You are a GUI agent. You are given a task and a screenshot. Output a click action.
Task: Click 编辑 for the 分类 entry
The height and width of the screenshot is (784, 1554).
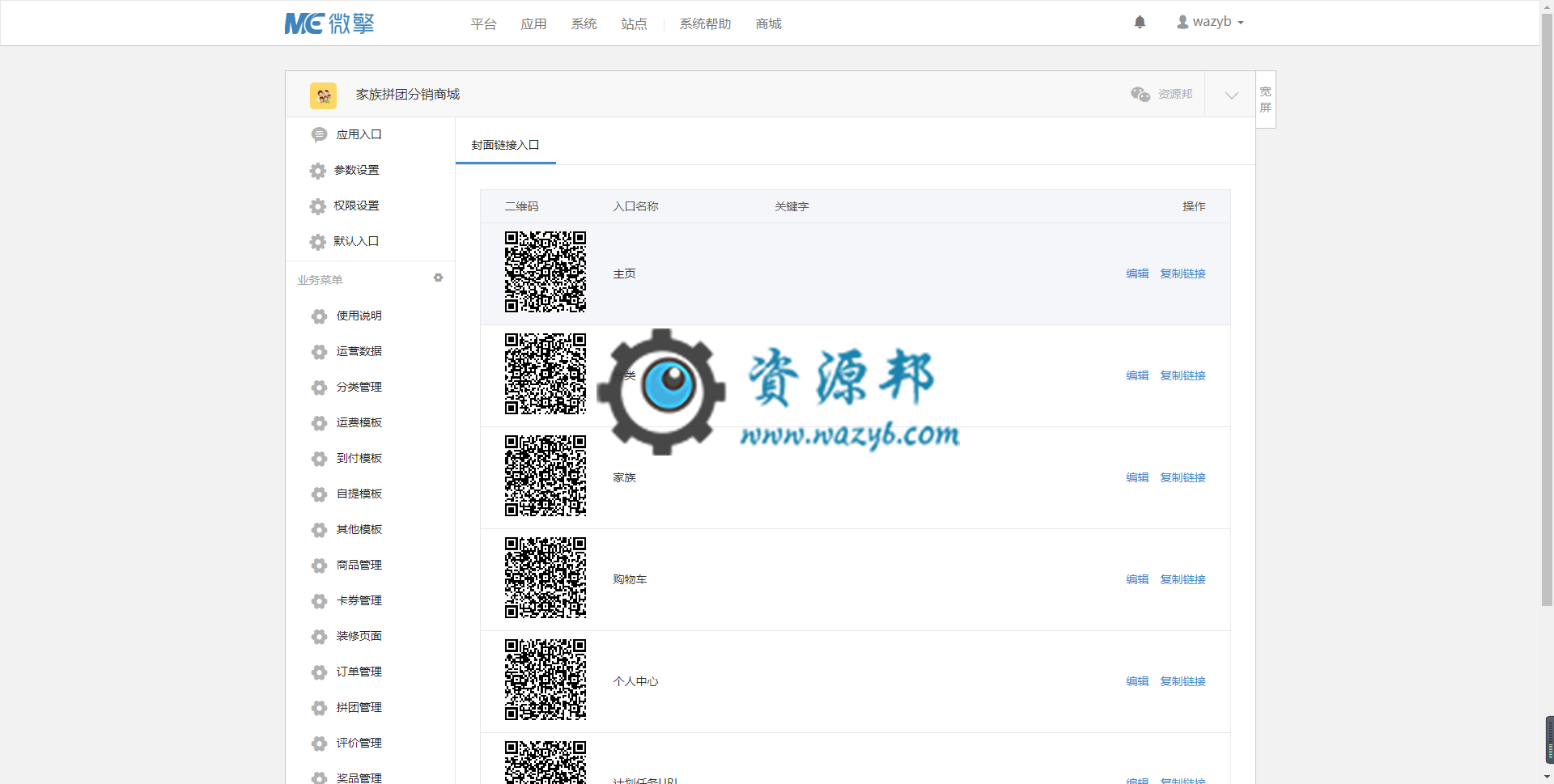point(1137,375)
